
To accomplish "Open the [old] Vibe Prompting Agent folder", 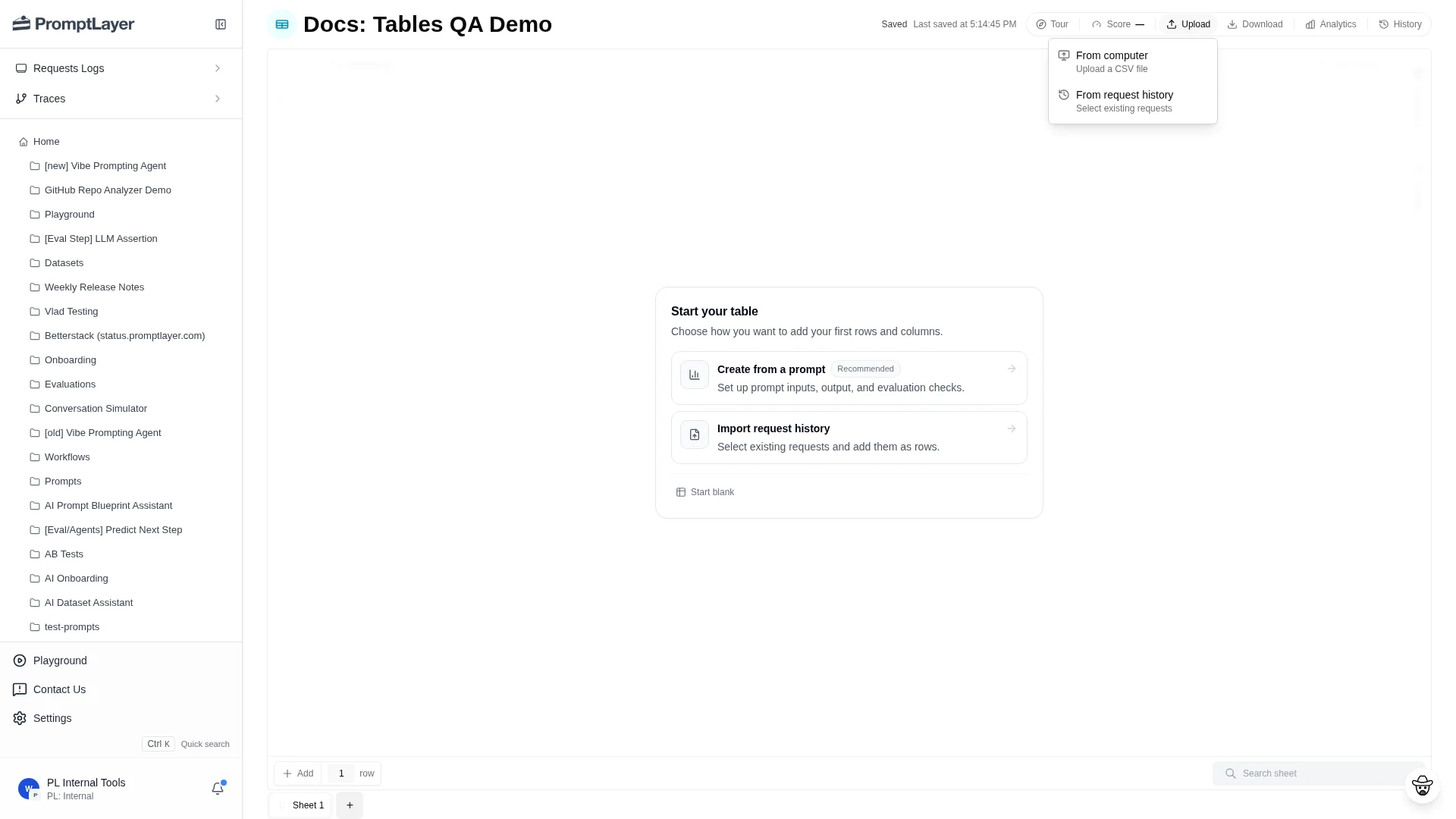I will click(102, 433).
